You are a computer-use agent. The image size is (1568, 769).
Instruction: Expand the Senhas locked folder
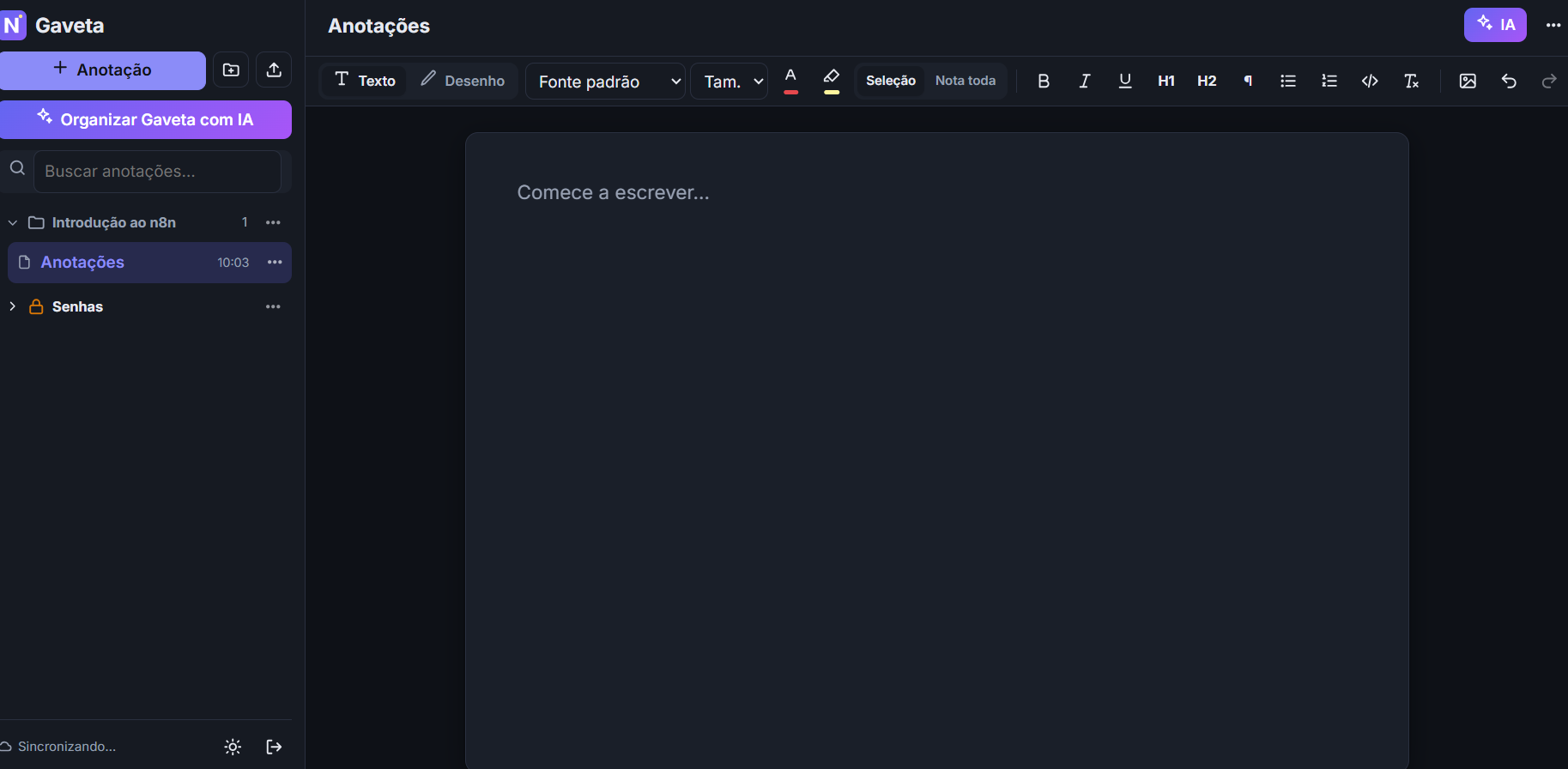coord(13,306)
